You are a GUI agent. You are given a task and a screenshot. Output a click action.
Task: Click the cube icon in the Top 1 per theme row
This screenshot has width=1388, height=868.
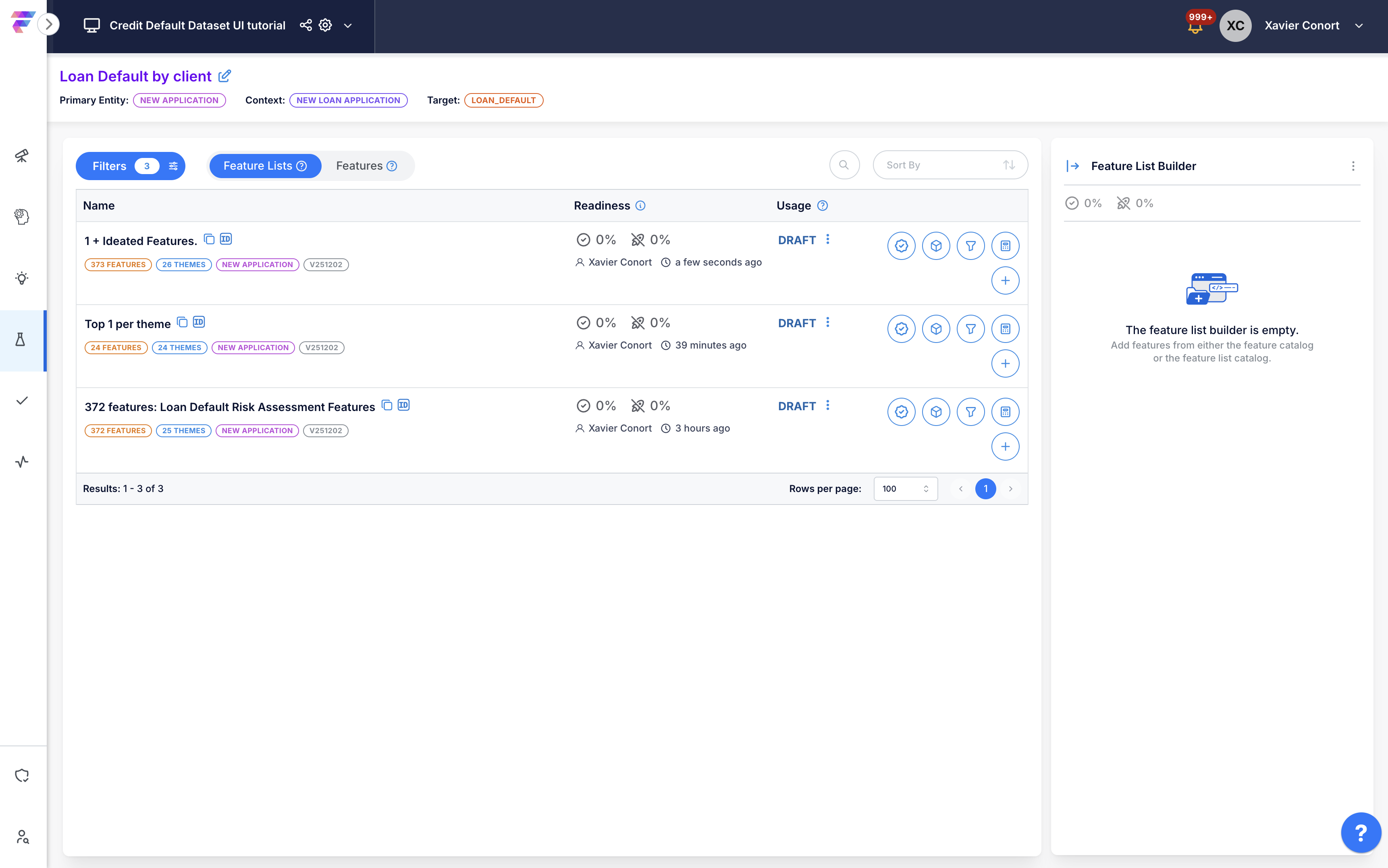936,329
